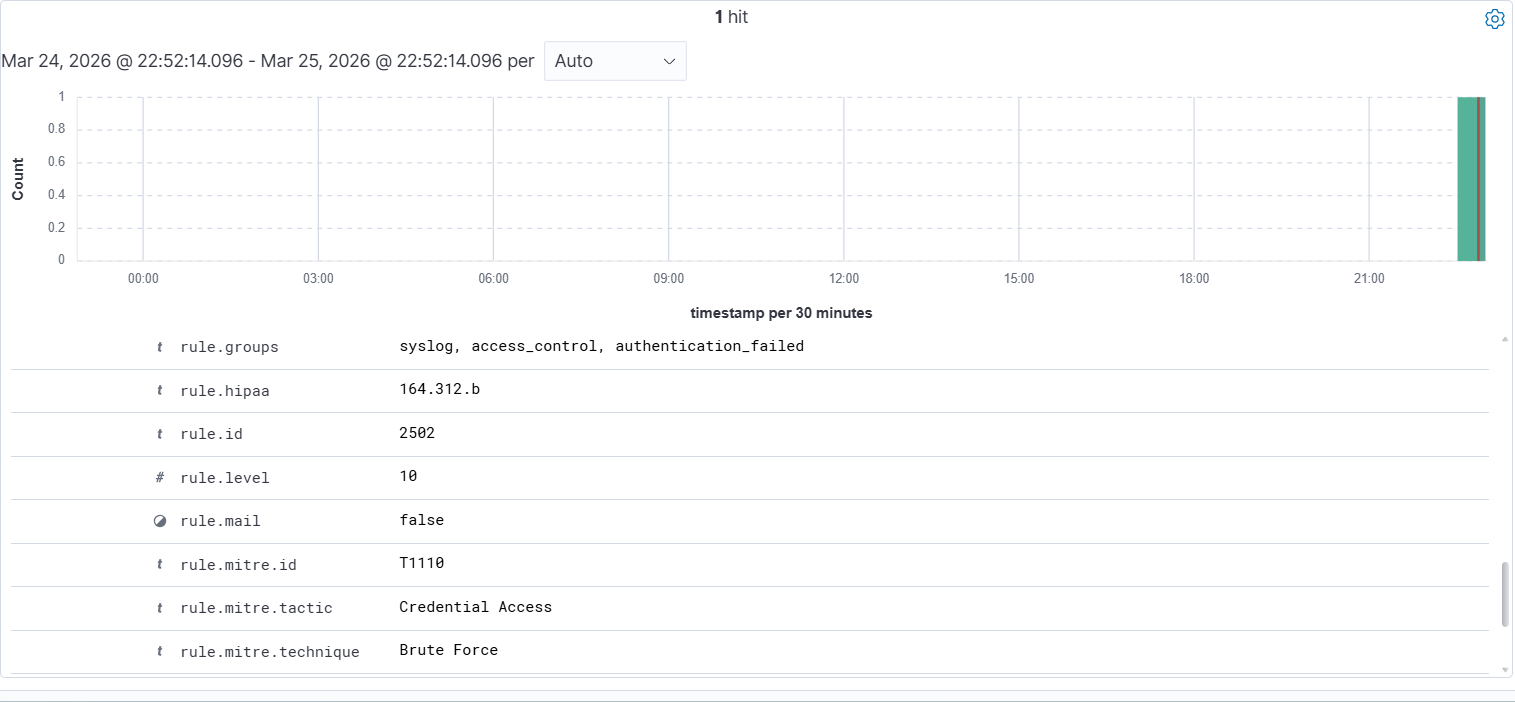Image resolution: width=1515 pixels, height=702 pixels.
Task: Click the type icon next to rule.id
Action: point(160,434)
